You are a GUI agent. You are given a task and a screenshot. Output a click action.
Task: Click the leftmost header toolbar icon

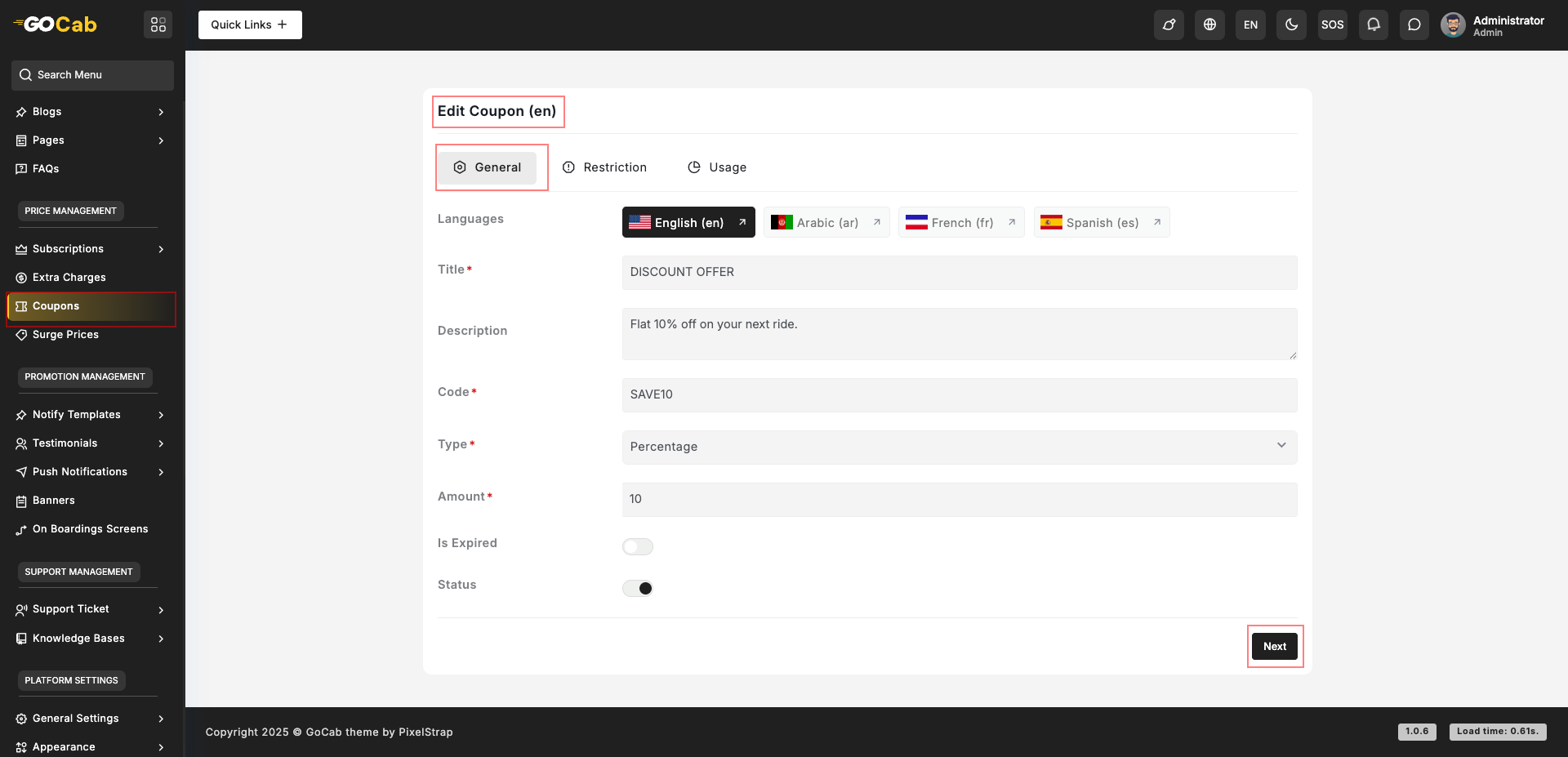[1169, 24]
